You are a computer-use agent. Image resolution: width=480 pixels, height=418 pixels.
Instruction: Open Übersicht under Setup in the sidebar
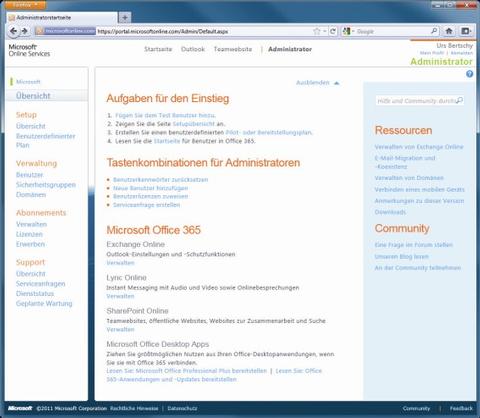point(31,126)
